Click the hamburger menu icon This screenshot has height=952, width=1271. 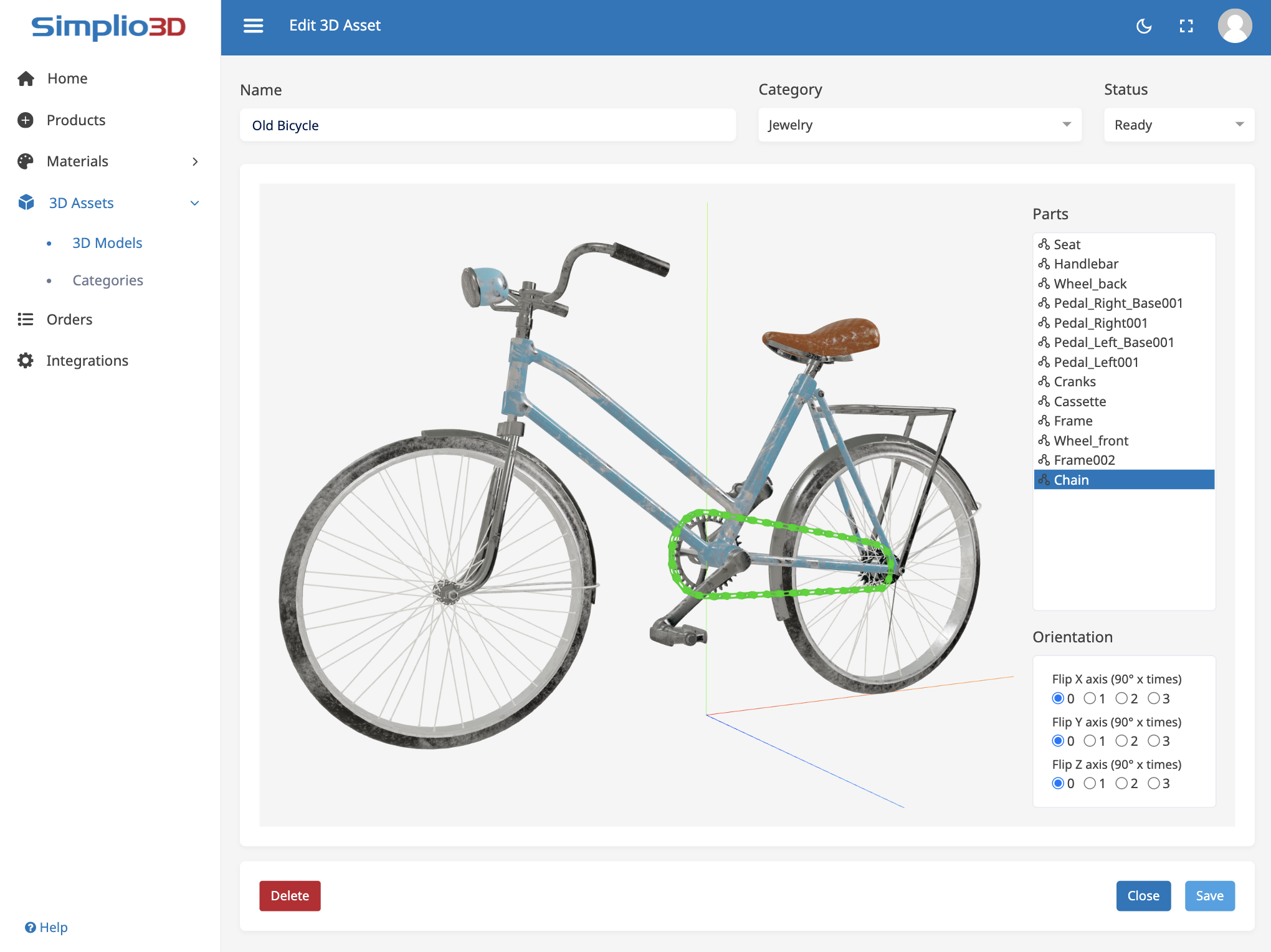(x=253, y=26)
